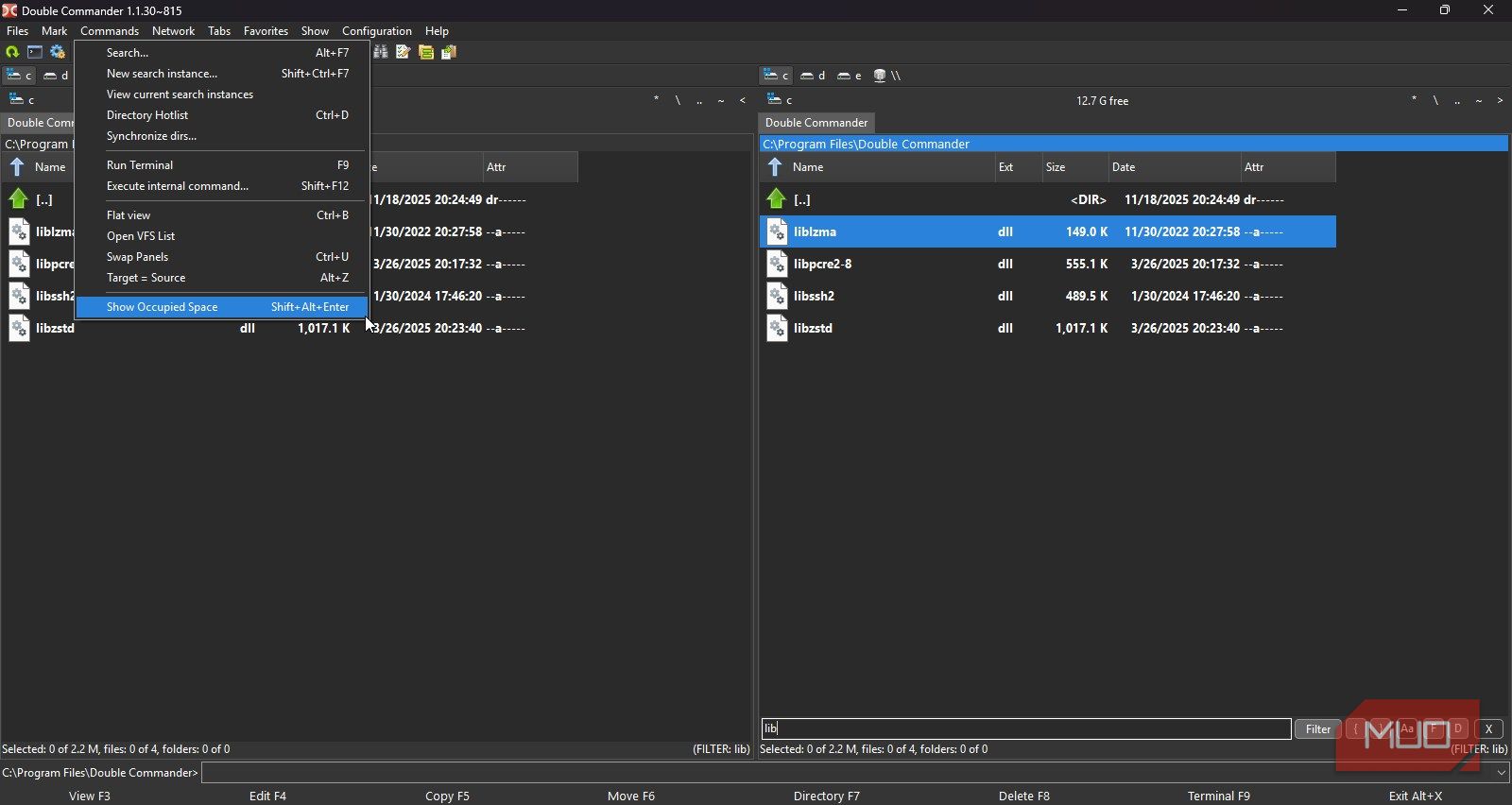1512x805 pixels.
Task: Click the 'View F3' function button
Action: point(90,796)
